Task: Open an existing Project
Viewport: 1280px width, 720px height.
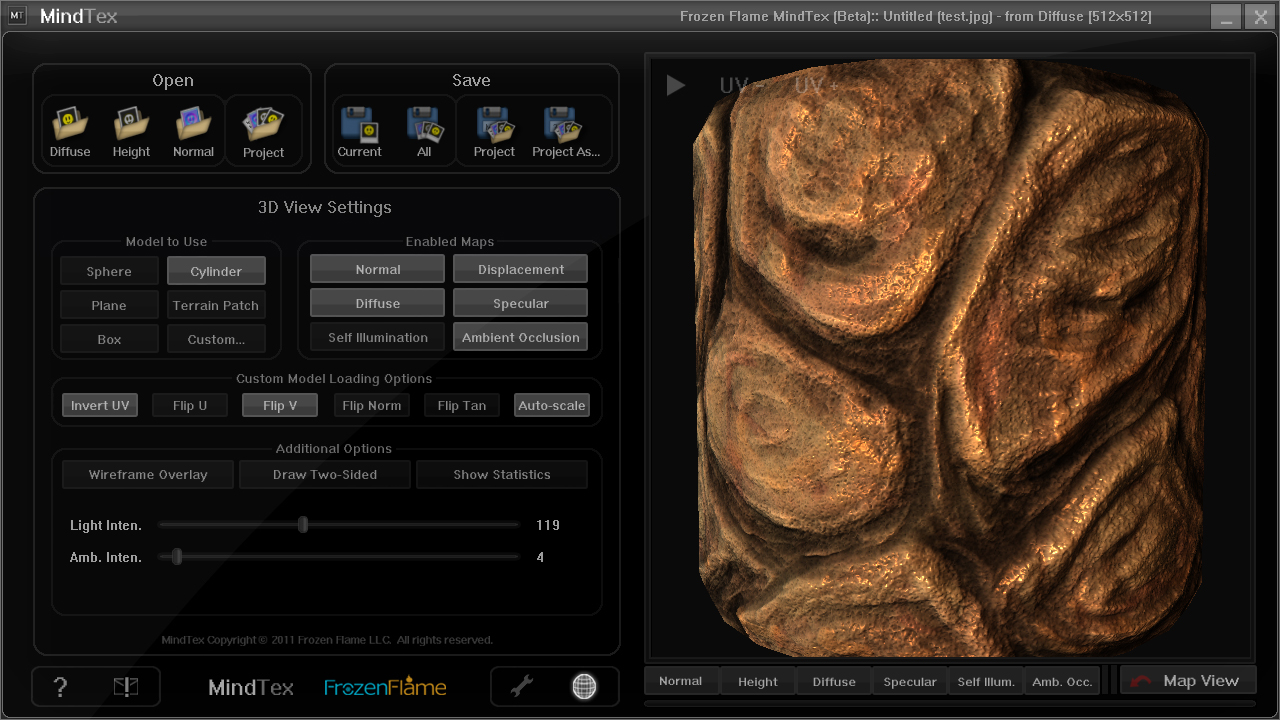Action: pyautogui.click(x=263, y=132)
